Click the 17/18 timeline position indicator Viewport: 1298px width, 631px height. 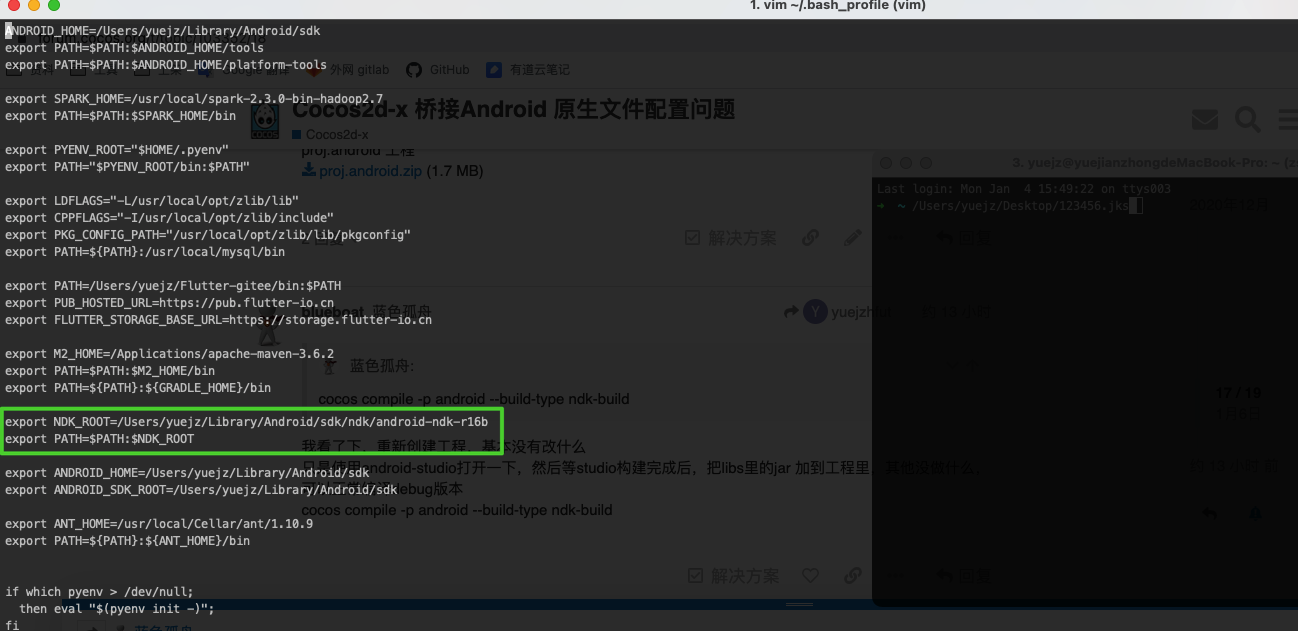1238,393
